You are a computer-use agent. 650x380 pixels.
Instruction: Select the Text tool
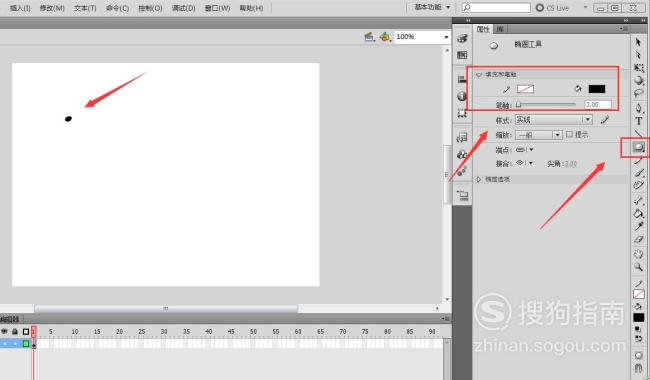click(639, 121)
